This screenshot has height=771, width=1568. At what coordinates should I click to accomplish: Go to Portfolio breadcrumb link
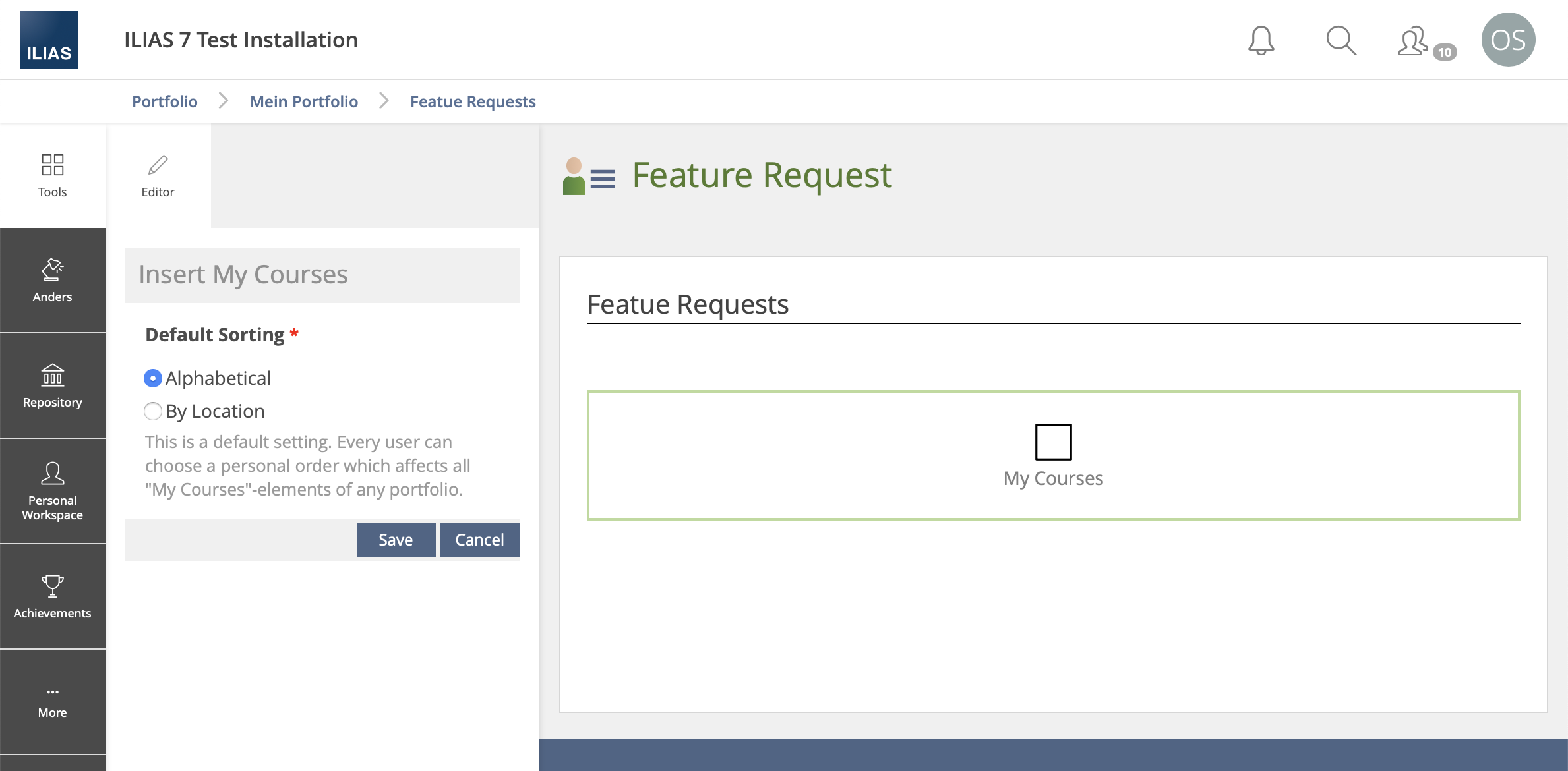click(x=164, y=101)
